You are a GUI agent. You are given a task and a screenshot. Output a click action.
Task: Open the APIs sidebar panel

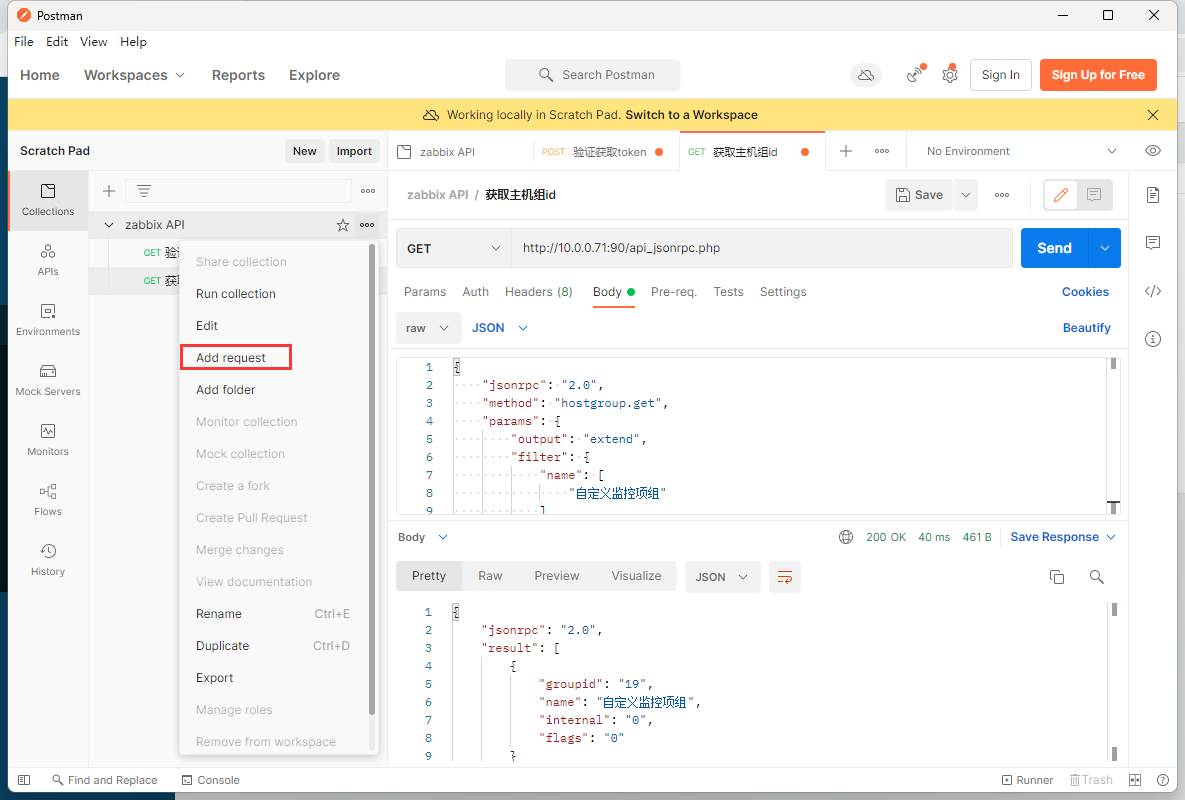coord(48,260)
